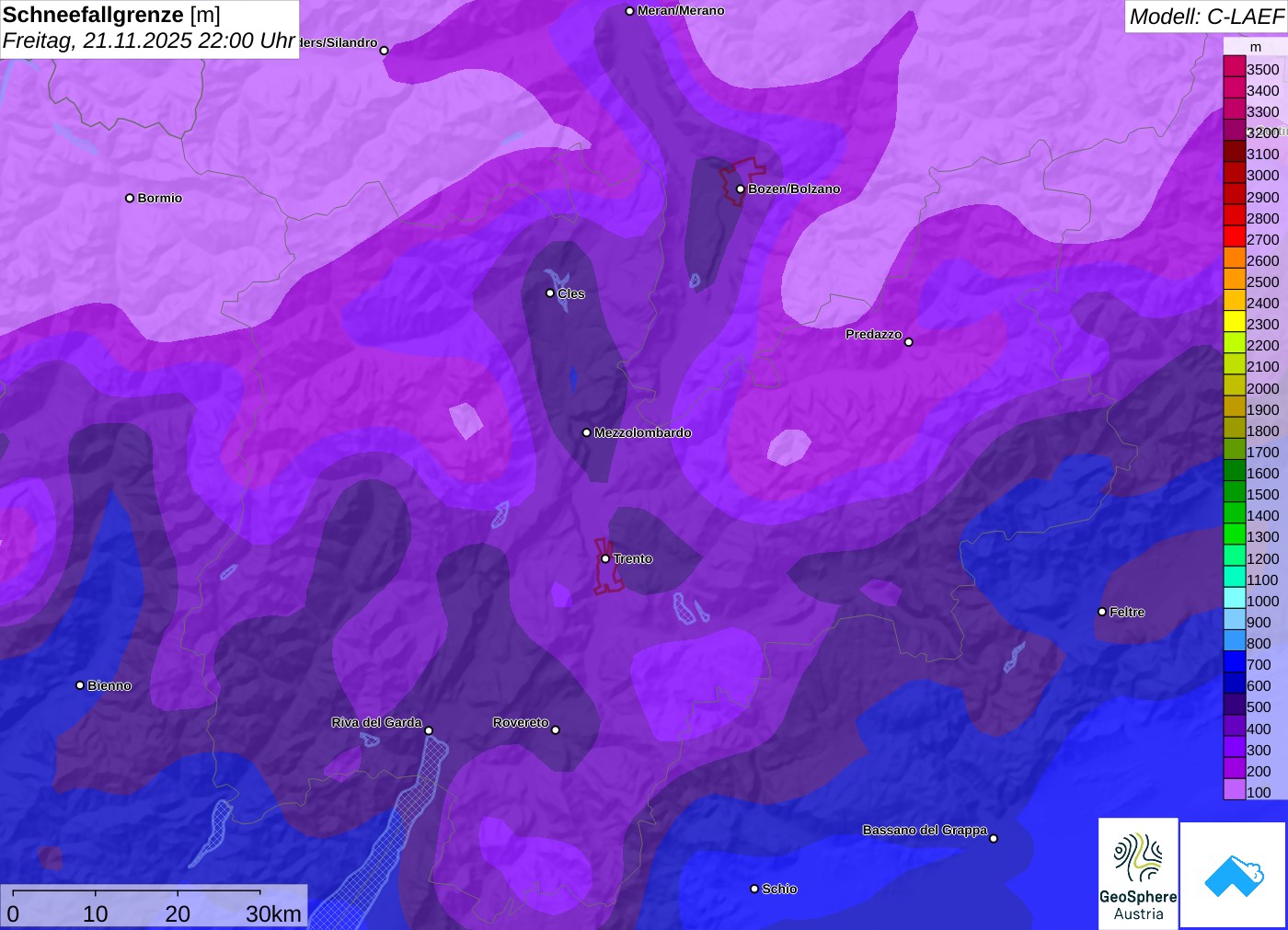Viewport: 1288px width, 930px height.
Task: Click the 2300 m yellow legend swatch
Action: tap(1234, 321)
